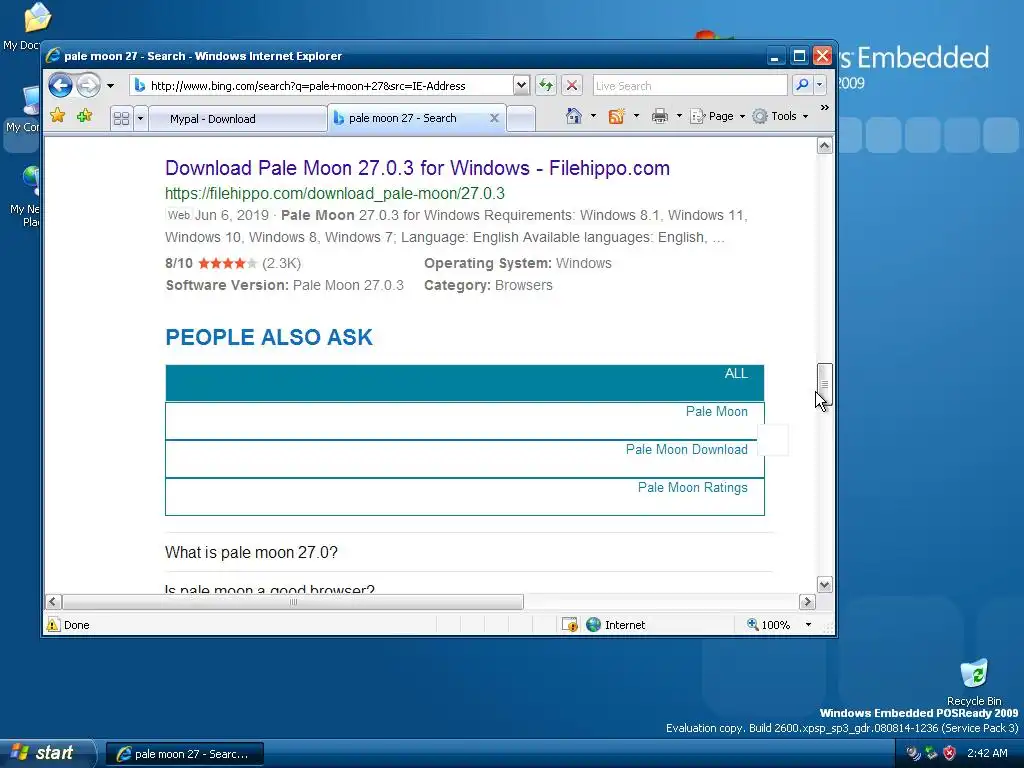Open the search provider options dropdown
Viewport: 1024px width, 768px height.
point(820,85)
